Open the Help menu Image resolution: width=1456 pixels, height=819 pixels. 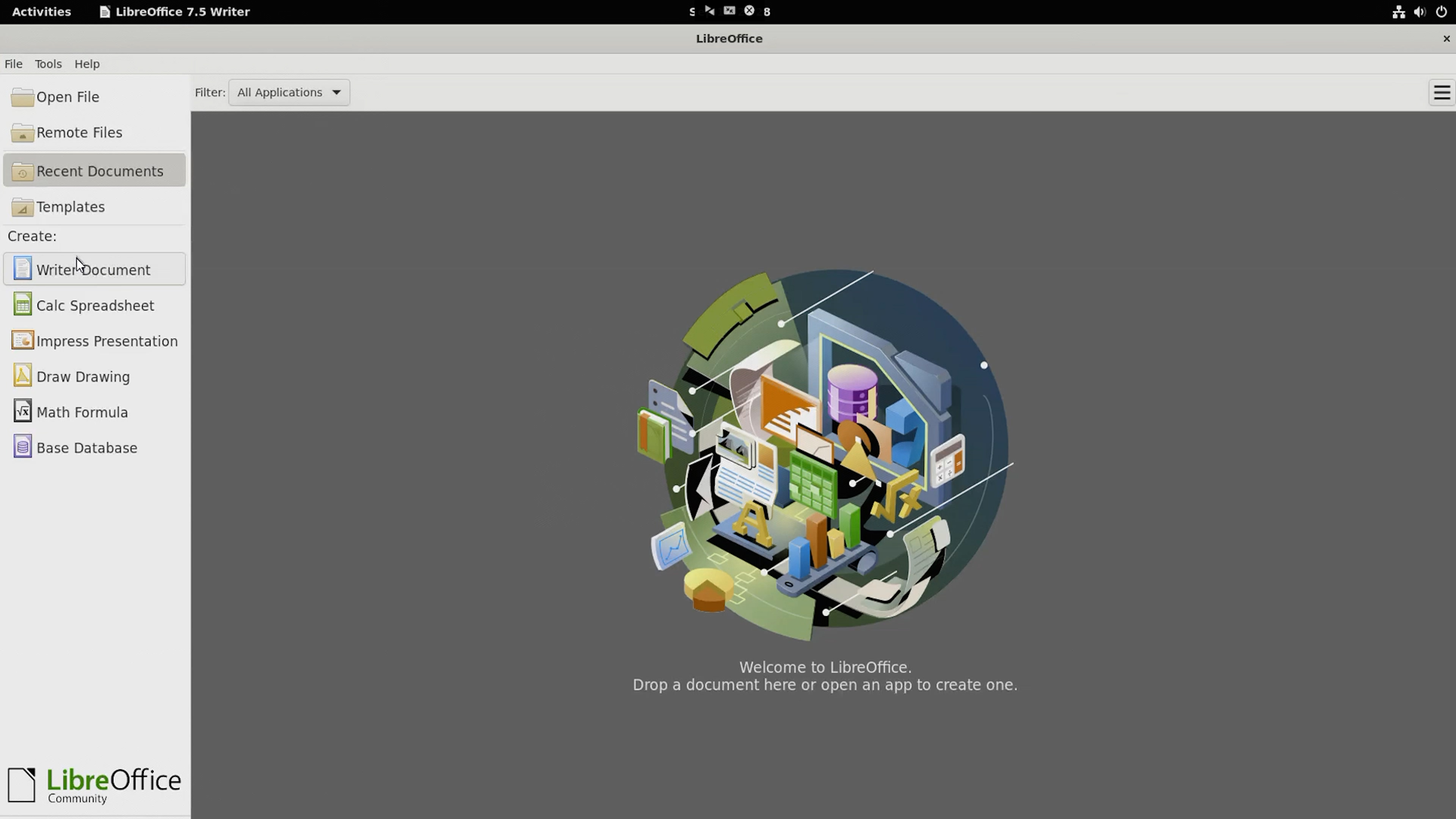pyautogui.click(x=87, y=64)
